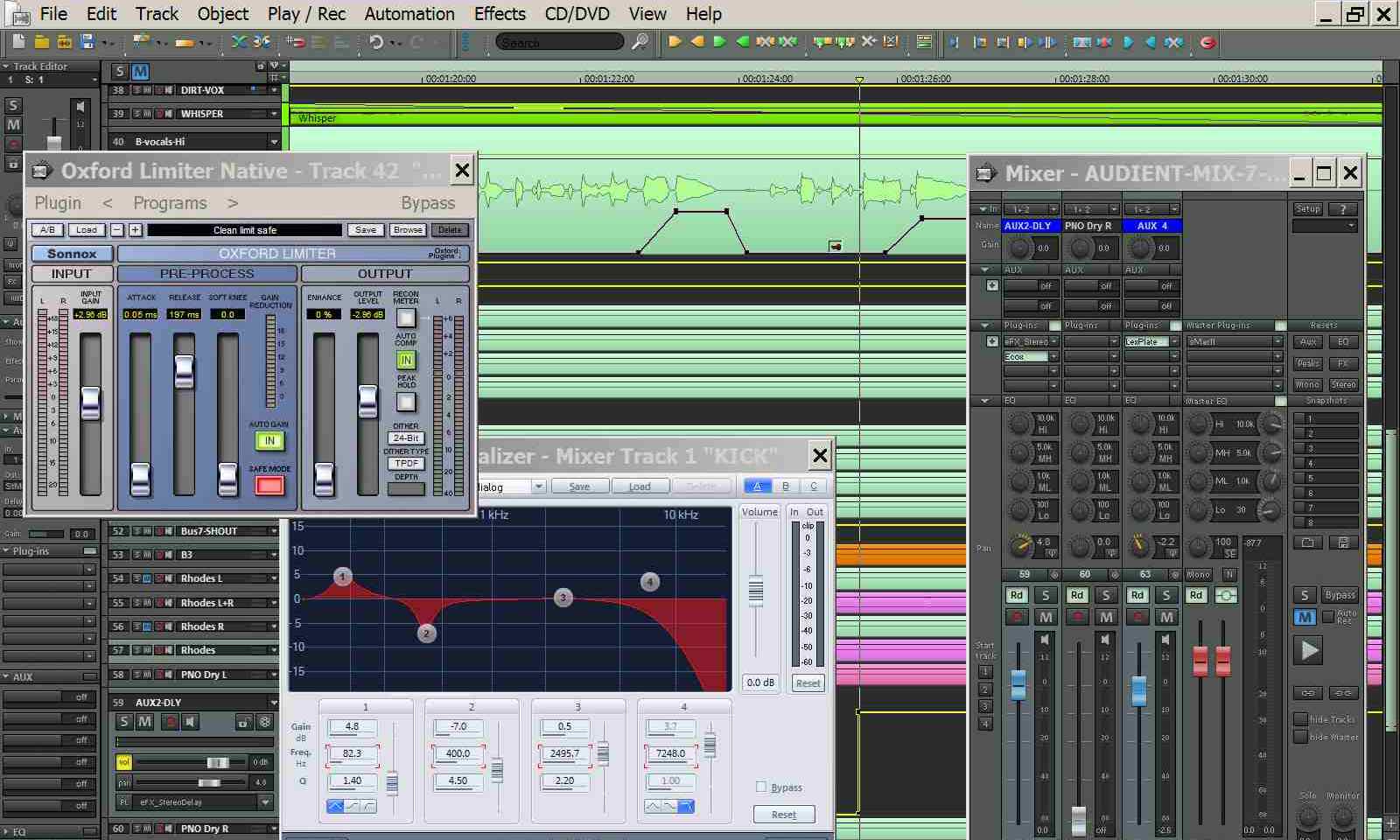Click the Setup button in Mixer
The width and height of the screenshot is (1400, 840).
[x=1307, y=209]
